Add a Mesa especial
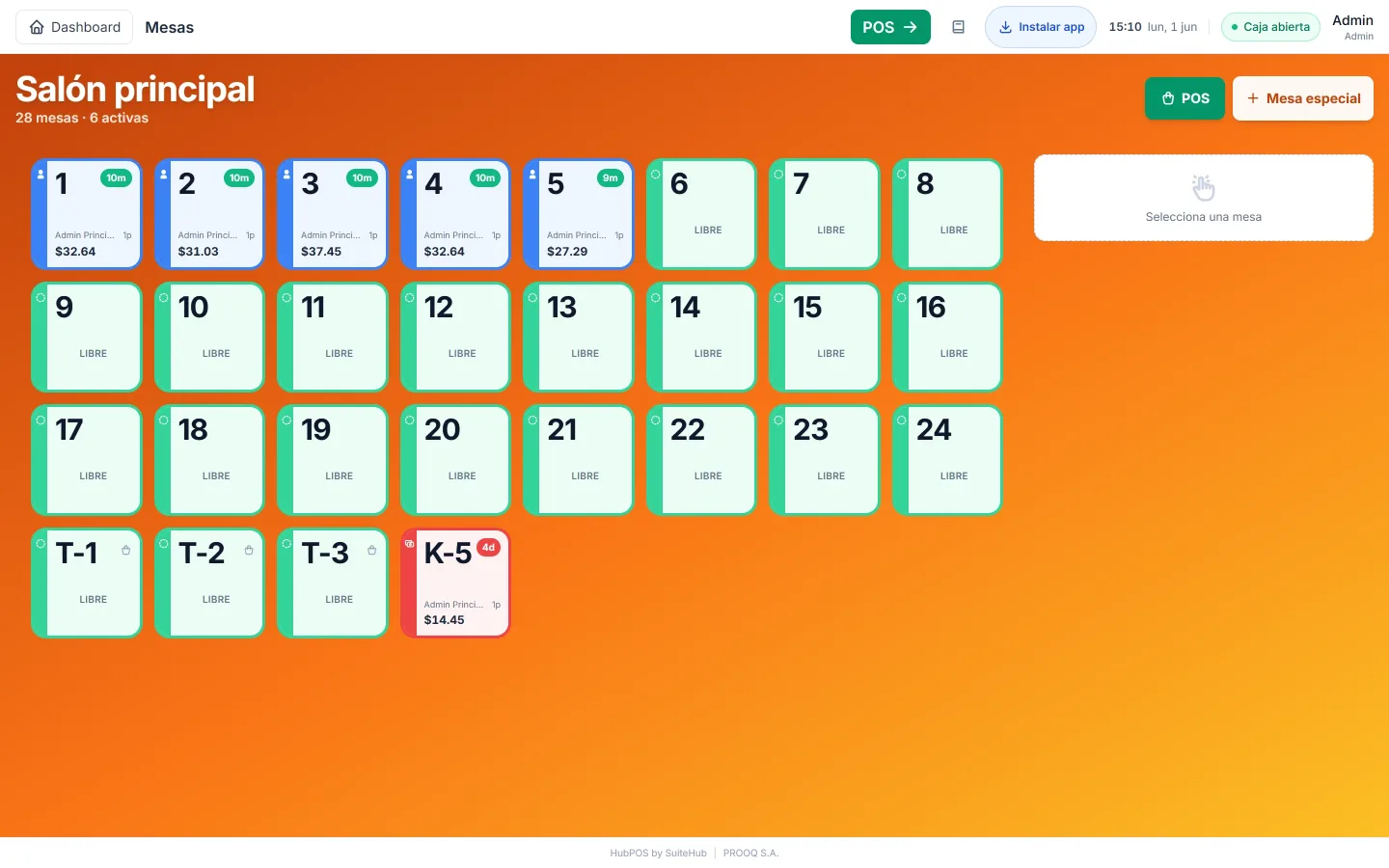This screenshot has width=1389, height=868. pos(1303,98)
